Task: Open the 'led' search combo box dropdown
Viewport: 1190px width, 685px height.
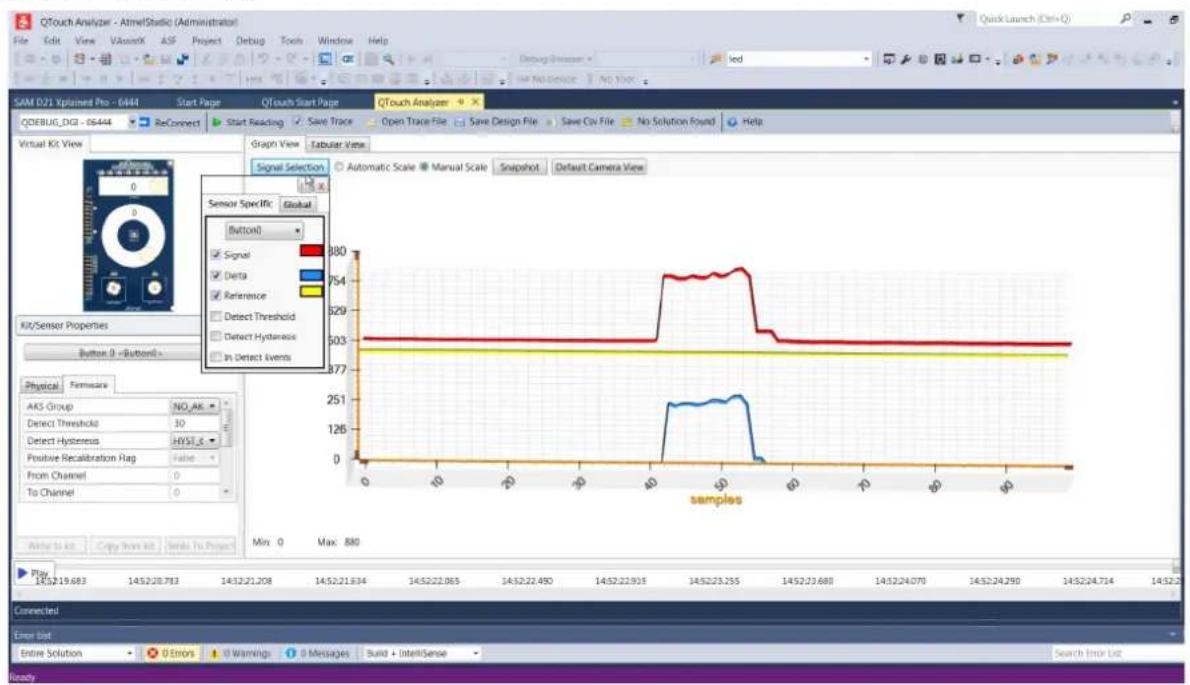Action: point(866,59)
